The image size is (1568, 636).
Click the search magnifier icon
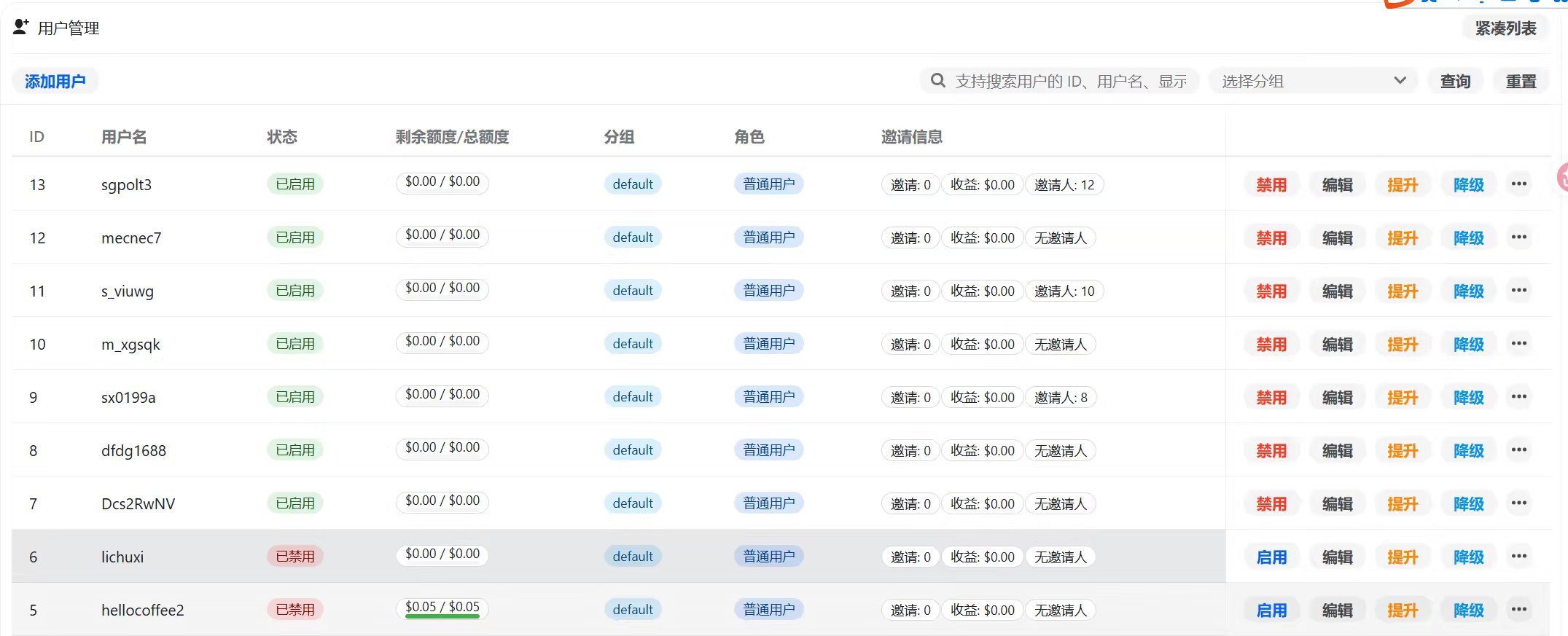pos(938,81)
